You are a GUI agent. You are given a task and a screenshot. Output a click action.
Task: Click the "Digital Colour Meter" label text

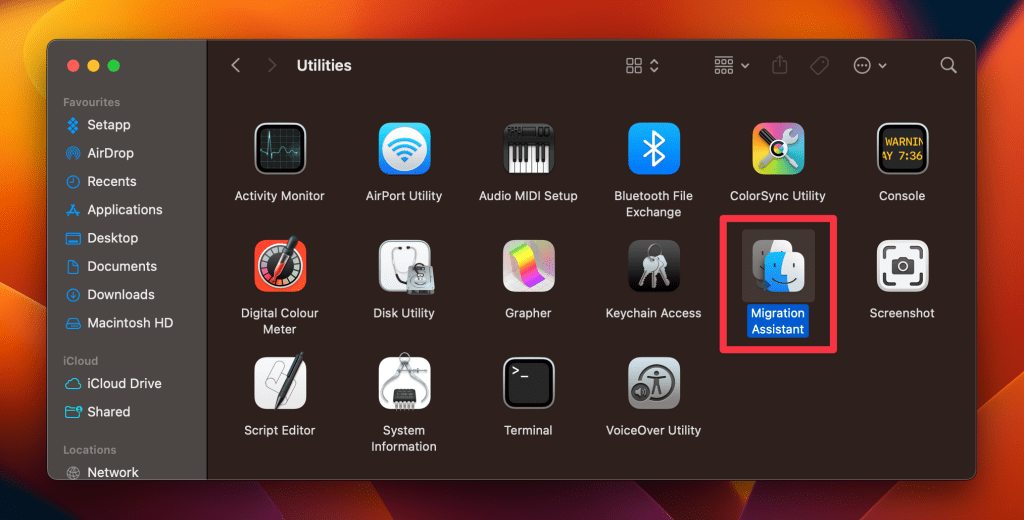[x=280, y=321]
